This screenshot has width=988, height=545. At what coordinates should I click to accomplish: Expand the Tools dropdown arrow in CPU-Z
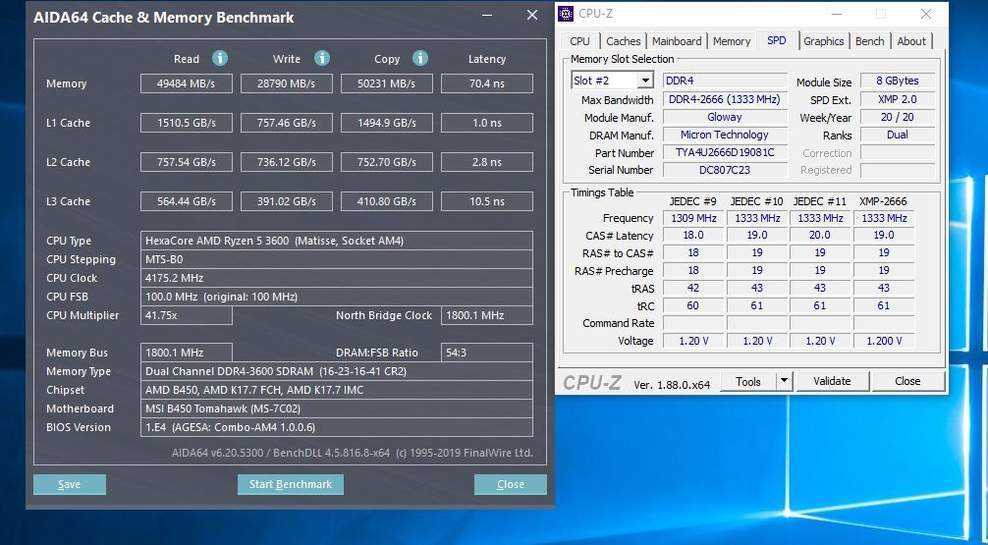(785, 381)
